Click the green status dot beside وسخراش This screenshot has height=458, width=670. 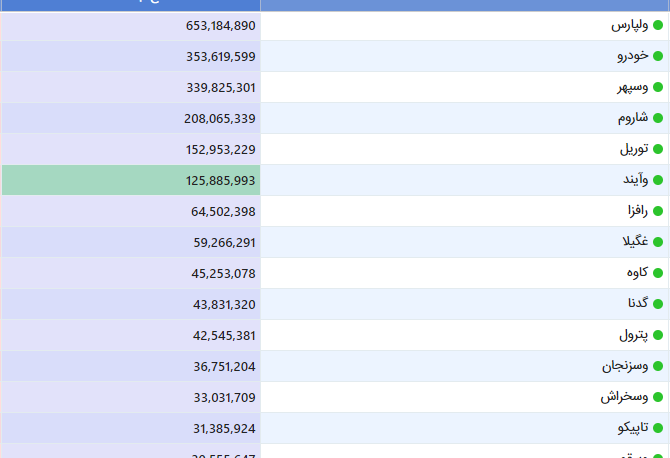(658, 397)
